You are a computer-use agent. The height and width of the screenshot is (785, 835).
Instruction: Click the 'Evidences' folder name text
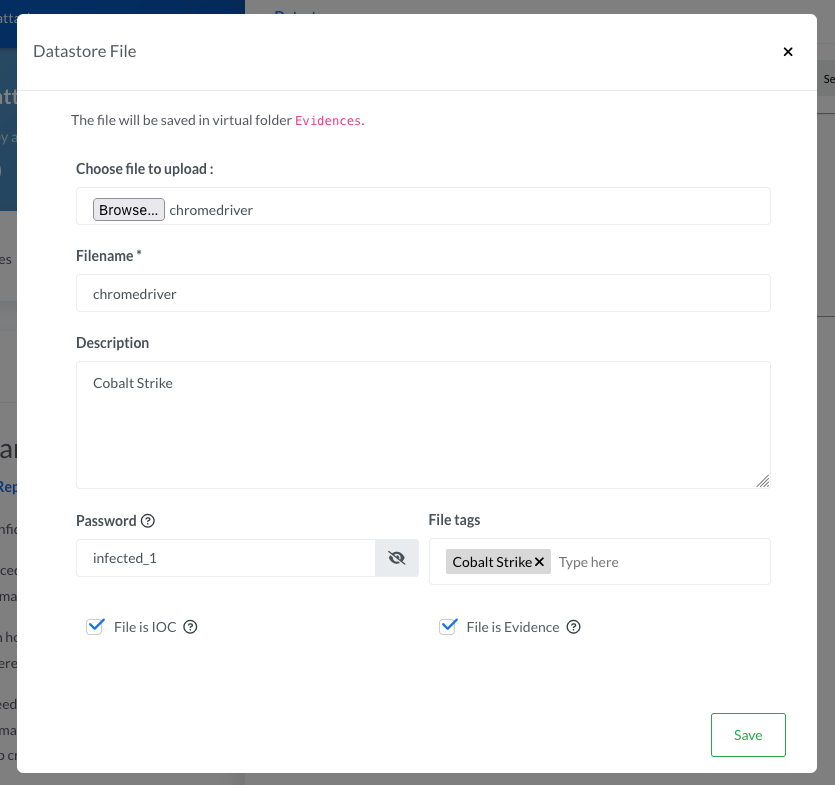coord(327,121)
